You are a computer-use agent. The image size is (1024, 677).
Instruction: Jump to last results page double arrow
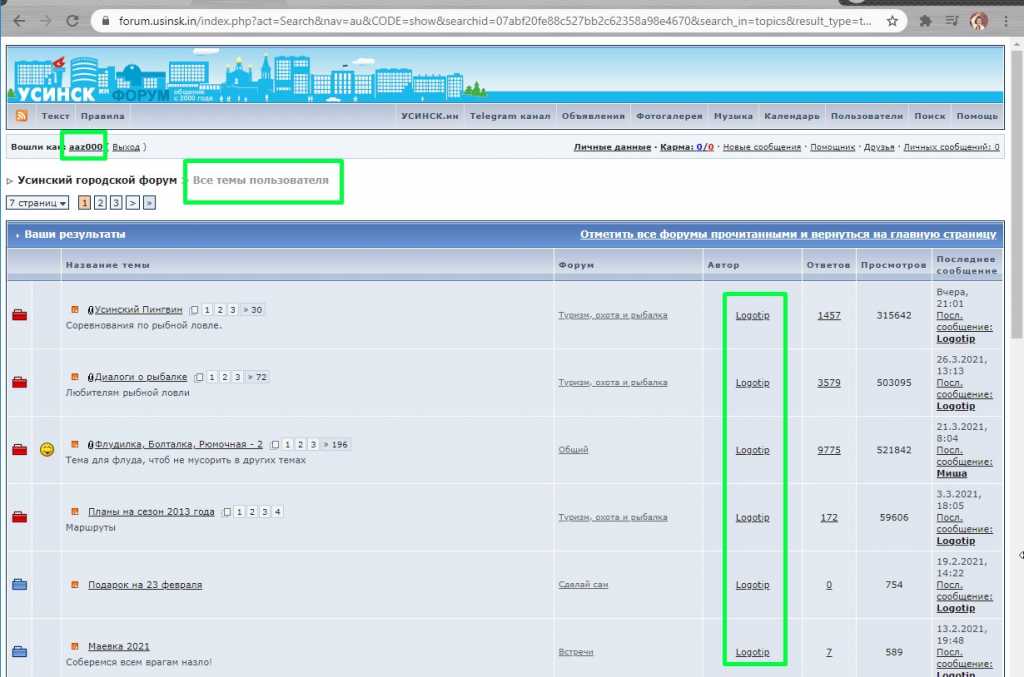(x=150, y=203)
